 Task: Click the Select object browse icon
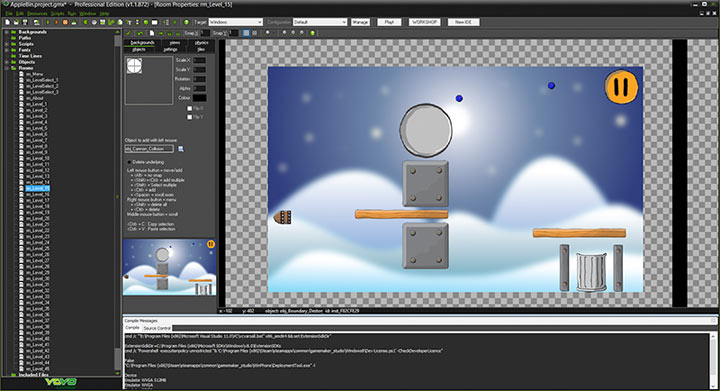[x=180, y=149]
